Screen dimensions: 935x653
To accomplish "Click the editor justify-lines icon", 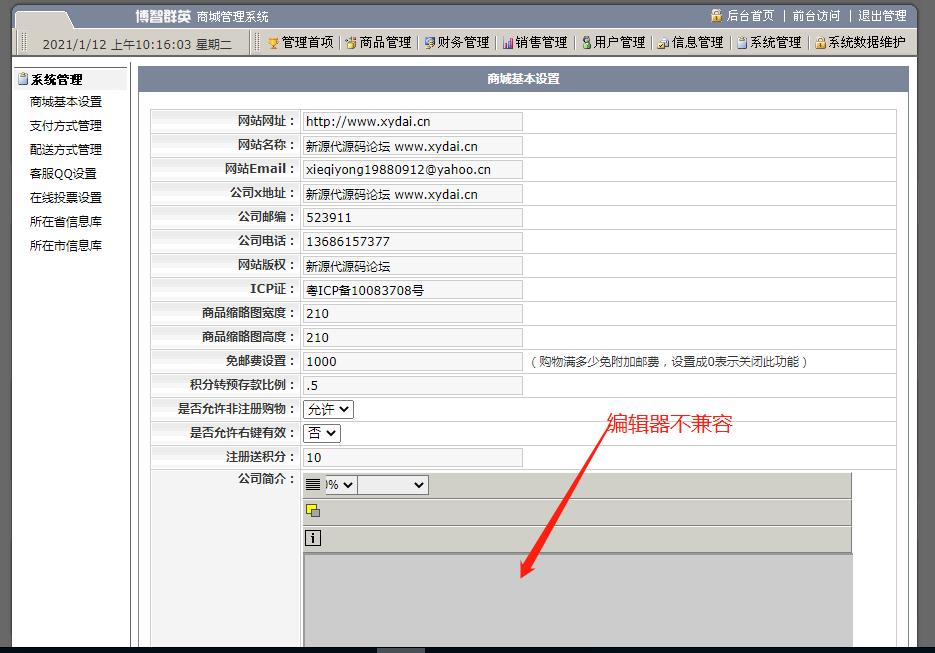I will pos(312,485).
